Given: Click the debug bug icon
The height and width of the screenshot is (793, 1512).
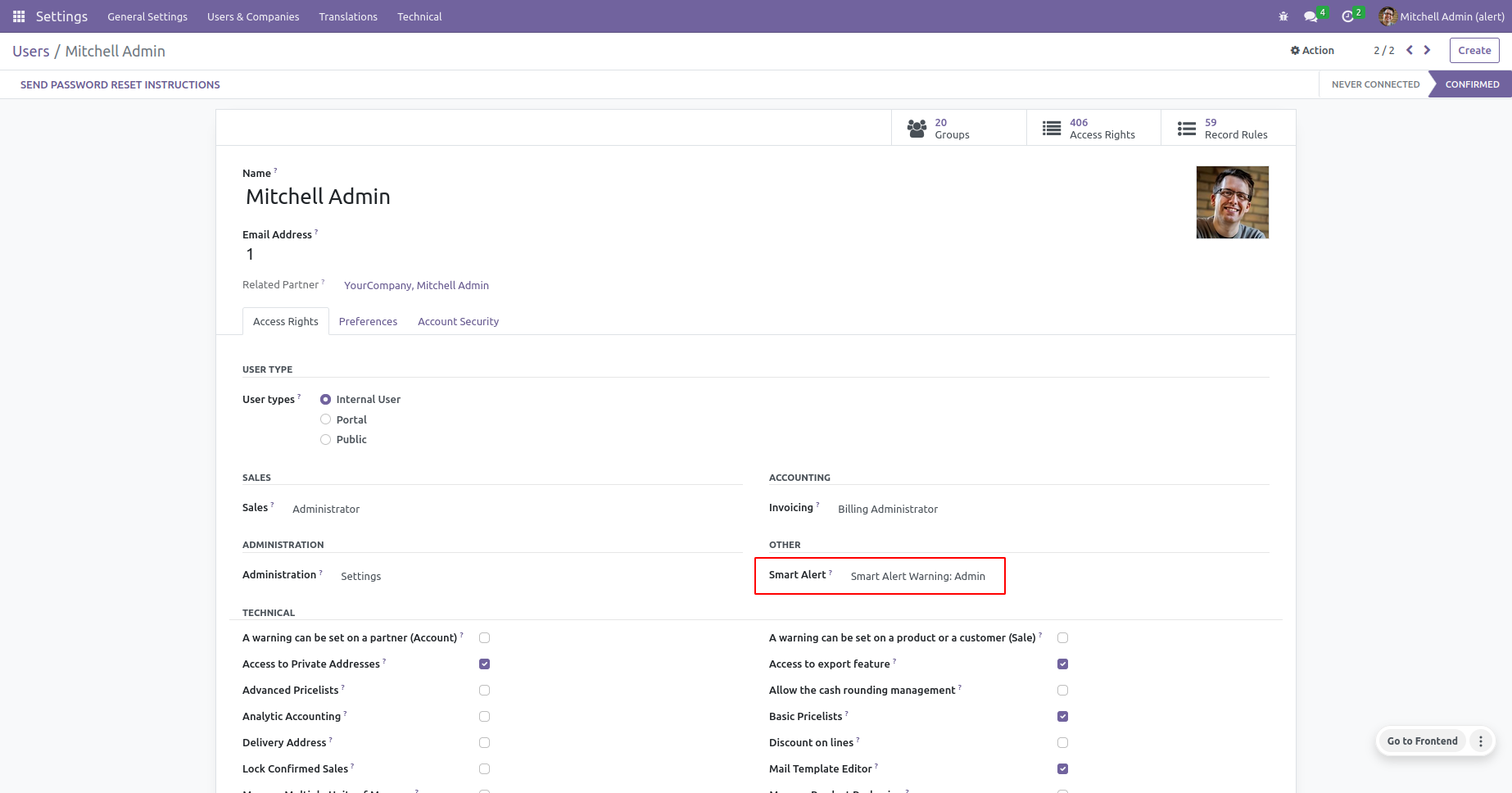Looking at the screenshot, I should pos(1283,16).
